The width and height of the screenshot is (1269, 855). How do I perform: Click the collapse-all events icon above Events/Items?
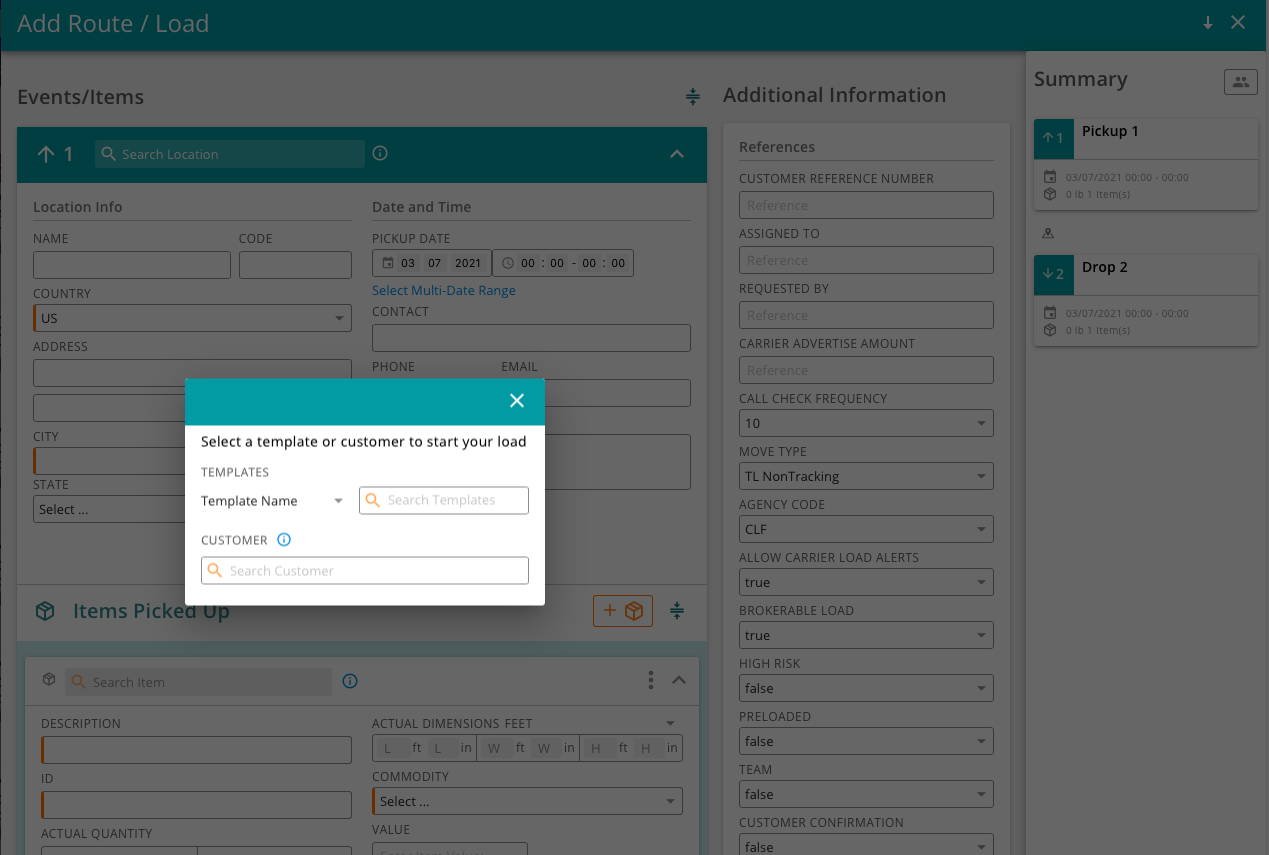[693, 97]
